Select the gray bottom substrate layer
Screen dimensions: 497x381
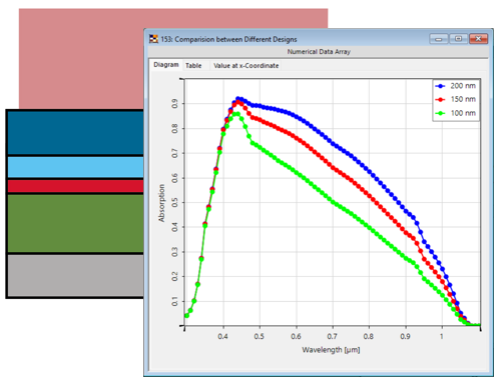pos(76,276)
